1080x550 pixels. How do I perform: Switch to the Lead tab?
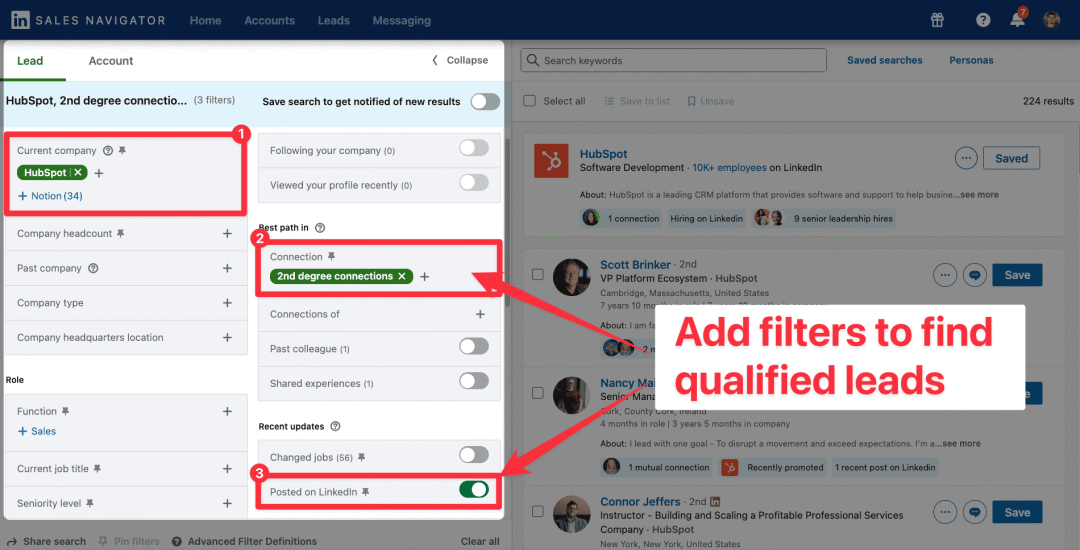pyautogui.click(x=30, y=61)
